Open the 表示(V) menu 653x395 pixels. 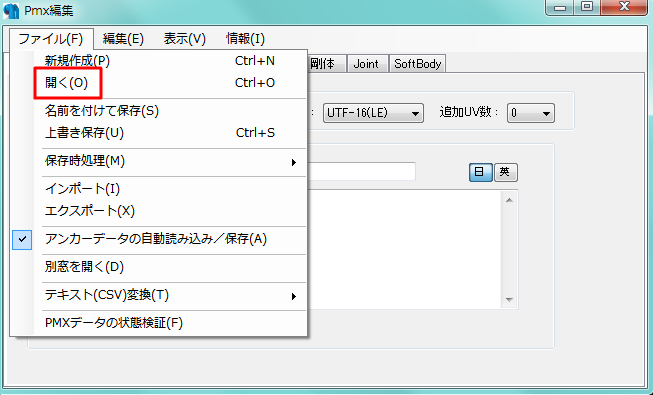[184, 39]
